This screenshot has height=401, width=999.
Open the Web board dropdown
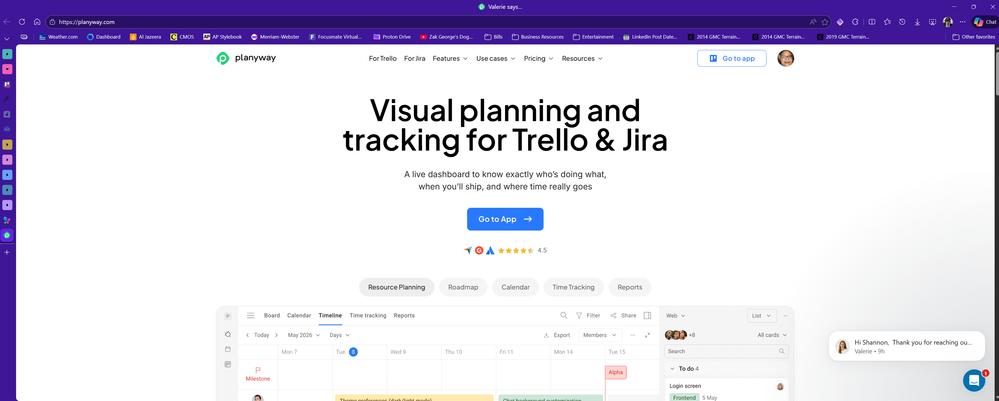(x=675, y=316)
